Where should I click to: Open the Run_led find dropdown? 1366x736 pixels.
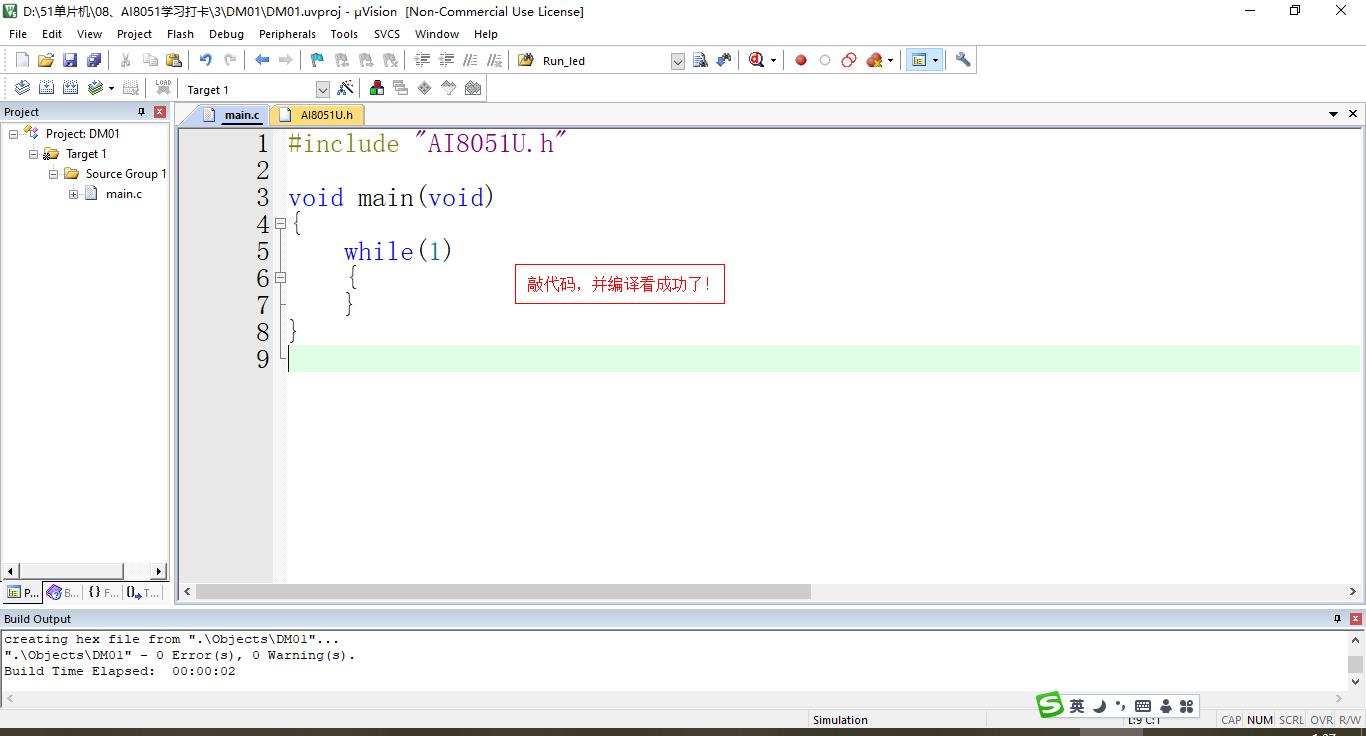coord(677,61)
